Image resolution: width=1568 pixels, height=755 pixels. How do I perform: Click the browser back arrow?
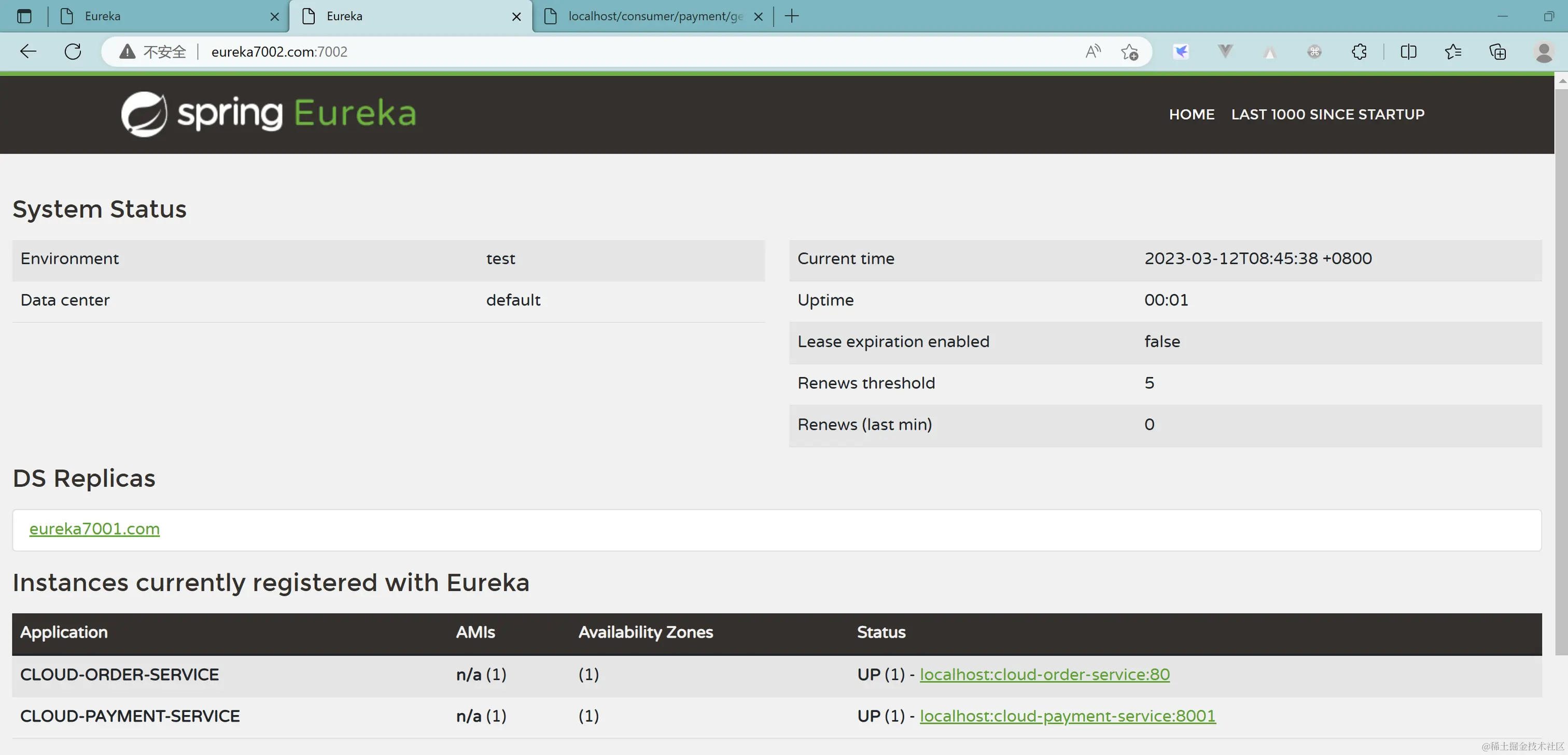pyautogui.click(x=28, y=52)
